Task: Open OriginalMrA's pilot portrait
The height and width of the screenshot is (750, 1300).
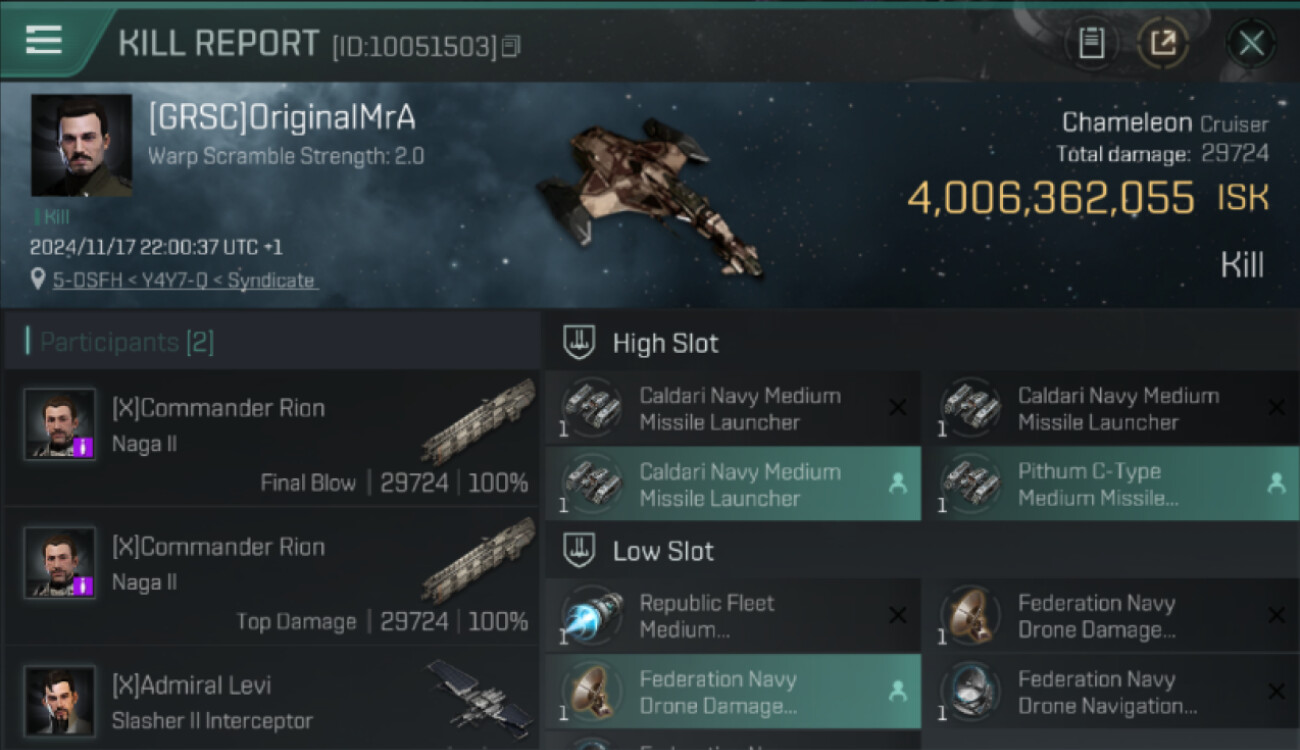Action: click(81, 145)
